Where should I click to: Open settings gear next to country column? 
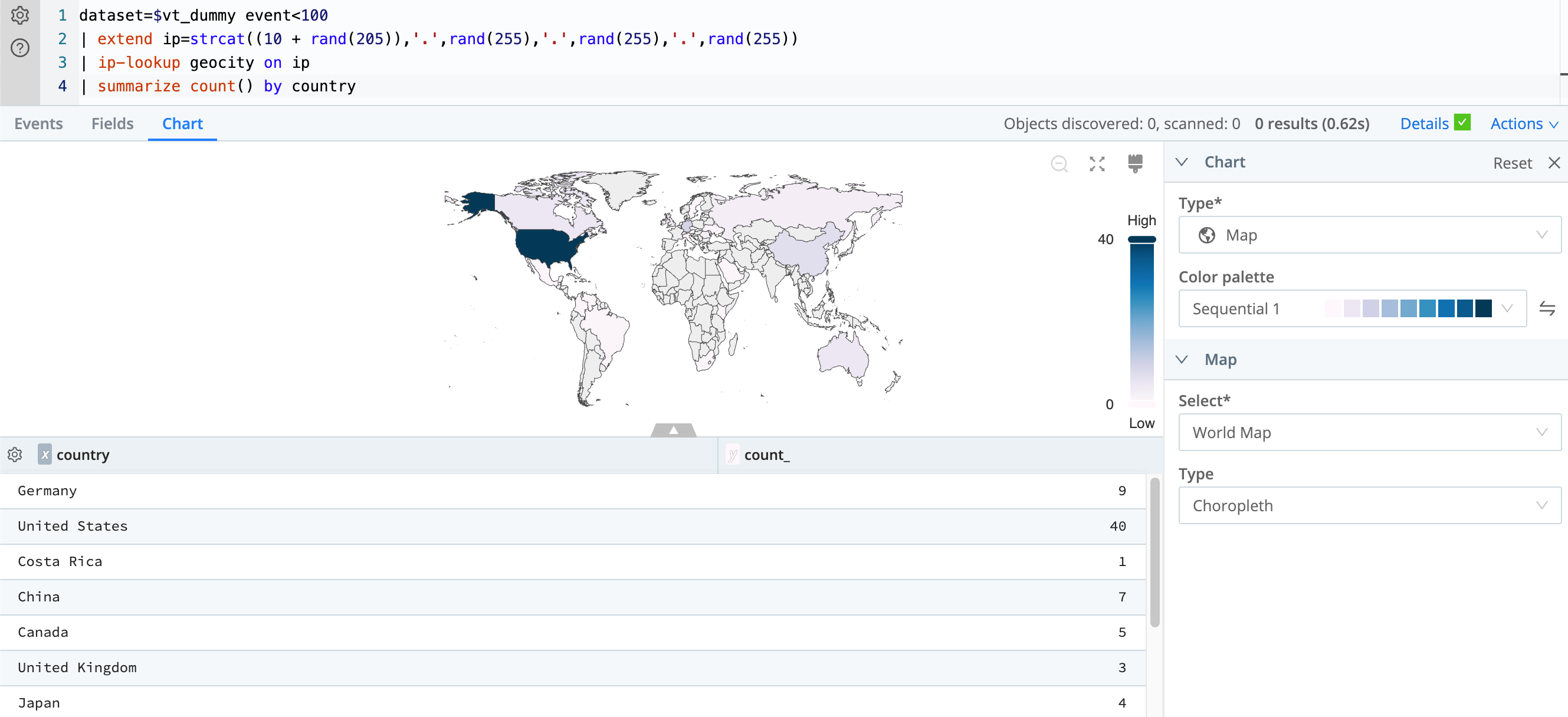[14, 455]
